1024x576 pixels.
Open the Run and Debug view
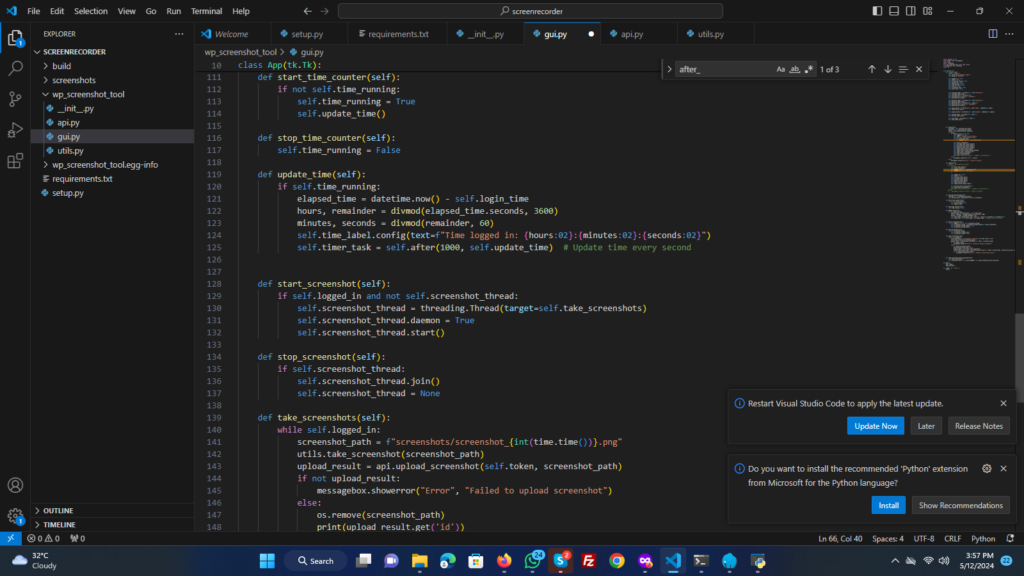15,130
